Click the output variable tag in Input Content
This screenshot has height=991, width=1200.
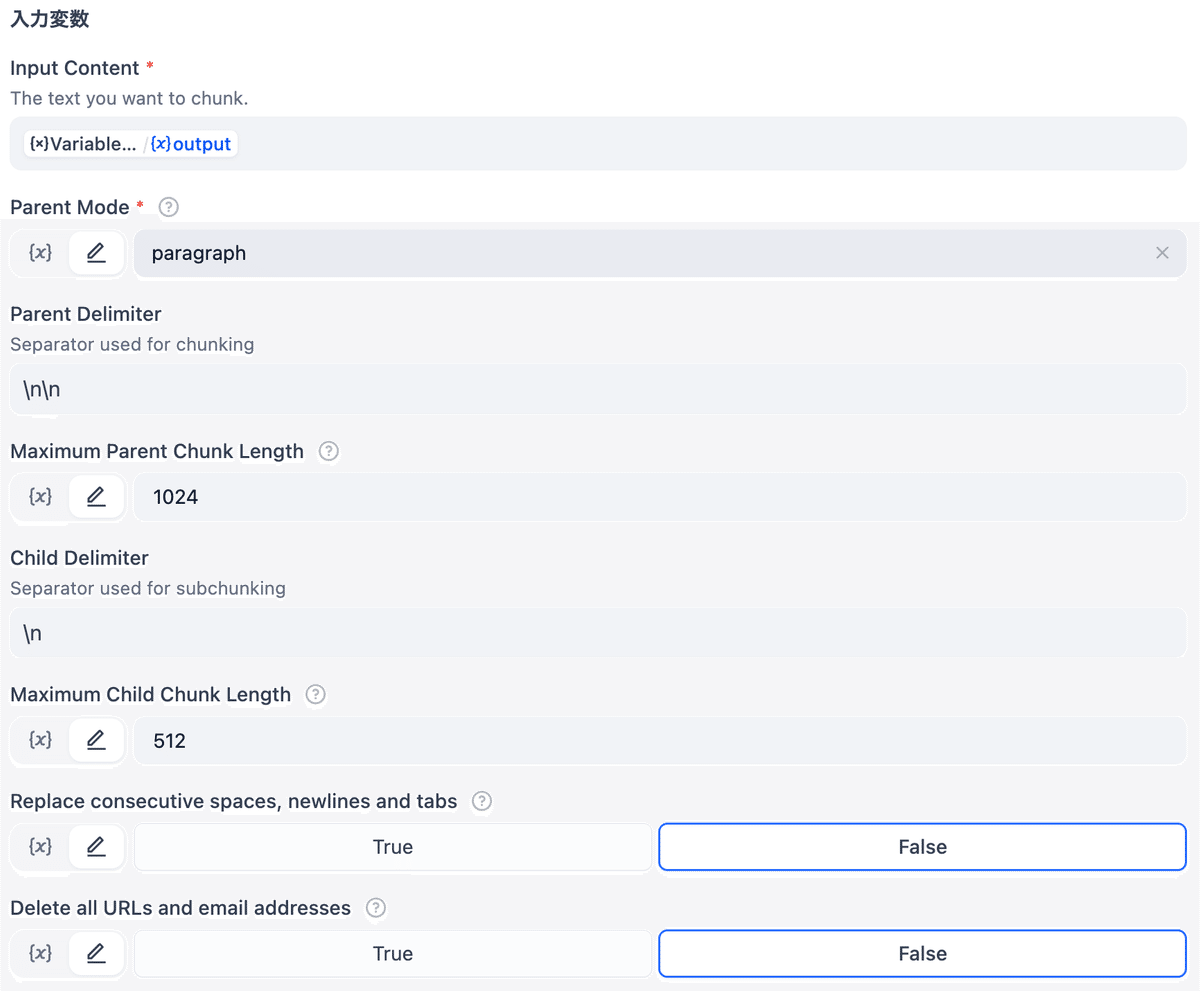192,144
